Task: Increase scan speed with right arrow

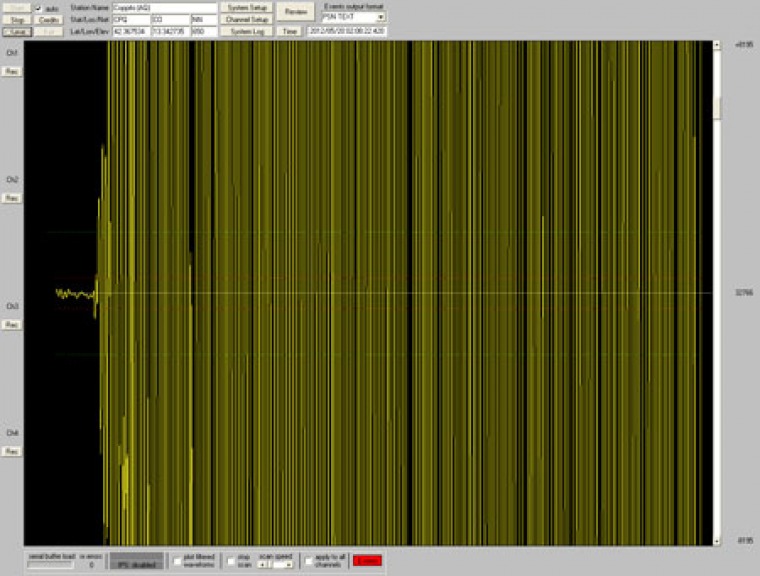Action: (288, 565)
